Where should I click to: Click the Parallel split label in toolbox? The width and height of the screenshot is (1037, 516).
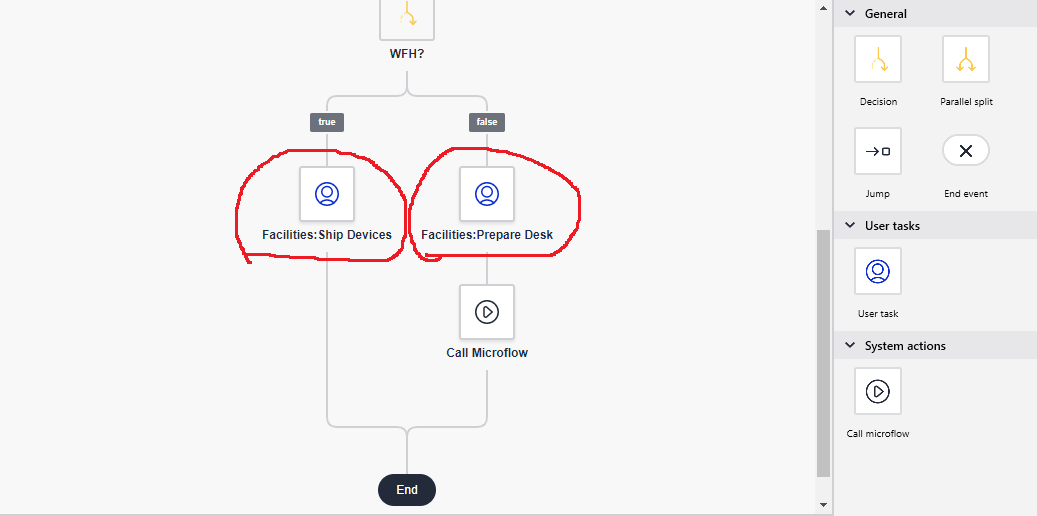(x=966, y=102)
